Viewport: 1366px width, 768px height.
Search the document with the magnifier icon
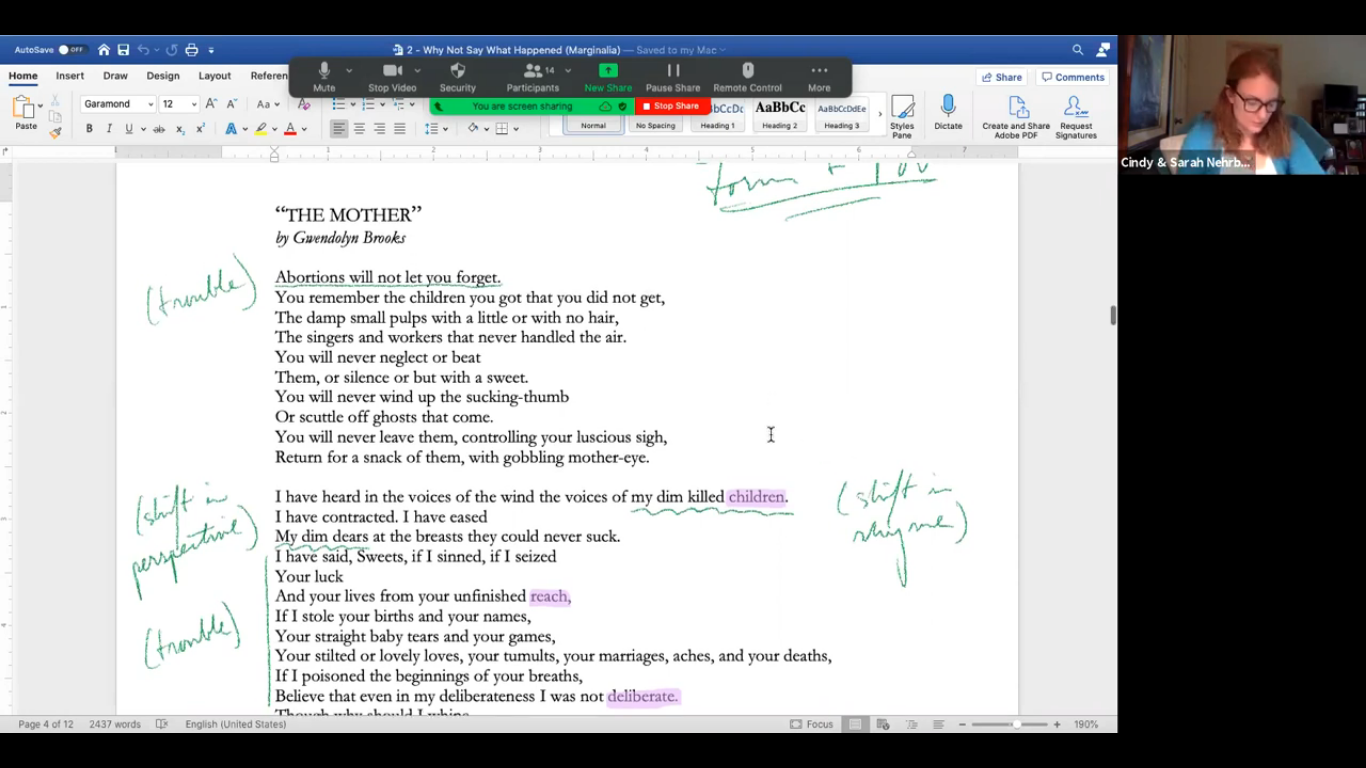(x=1077, y=50)
